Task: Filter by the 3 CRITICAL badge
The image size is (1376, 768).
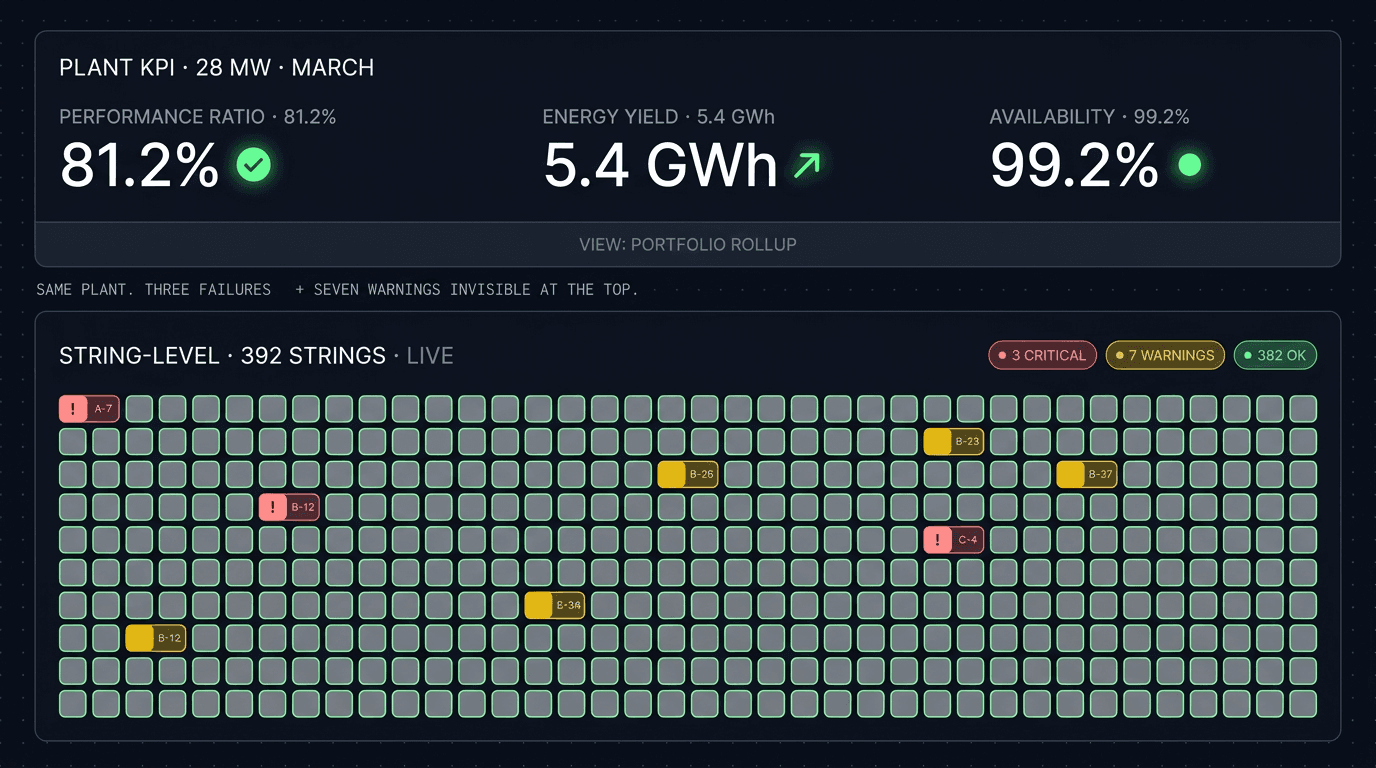Action: pos(1042,355)
